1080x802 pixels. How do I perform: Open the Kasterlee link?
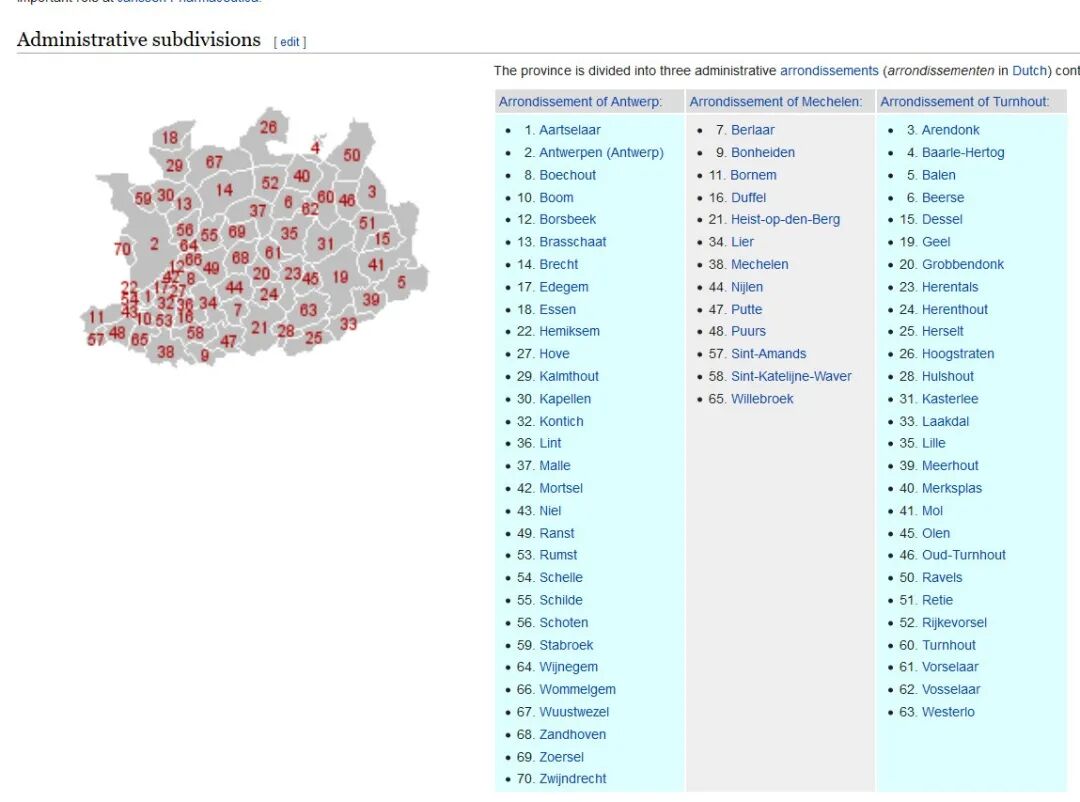[x=950, y=399]
